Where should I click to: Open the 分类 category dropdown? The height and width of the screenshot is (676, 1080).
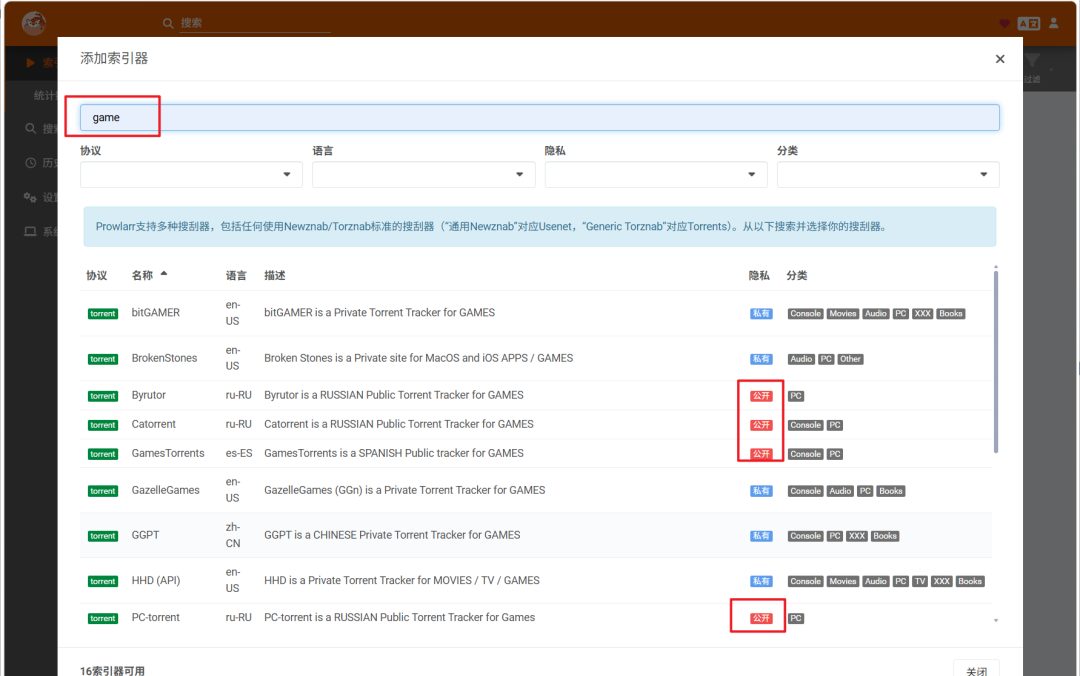click(x=888, y=174)
